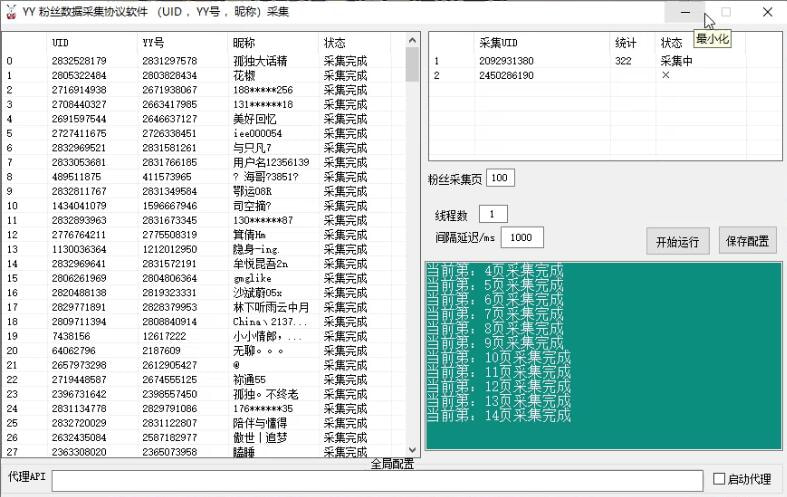Click the 采集中 status cell
This screenshot has height=497, width=787.
(677, 61)
